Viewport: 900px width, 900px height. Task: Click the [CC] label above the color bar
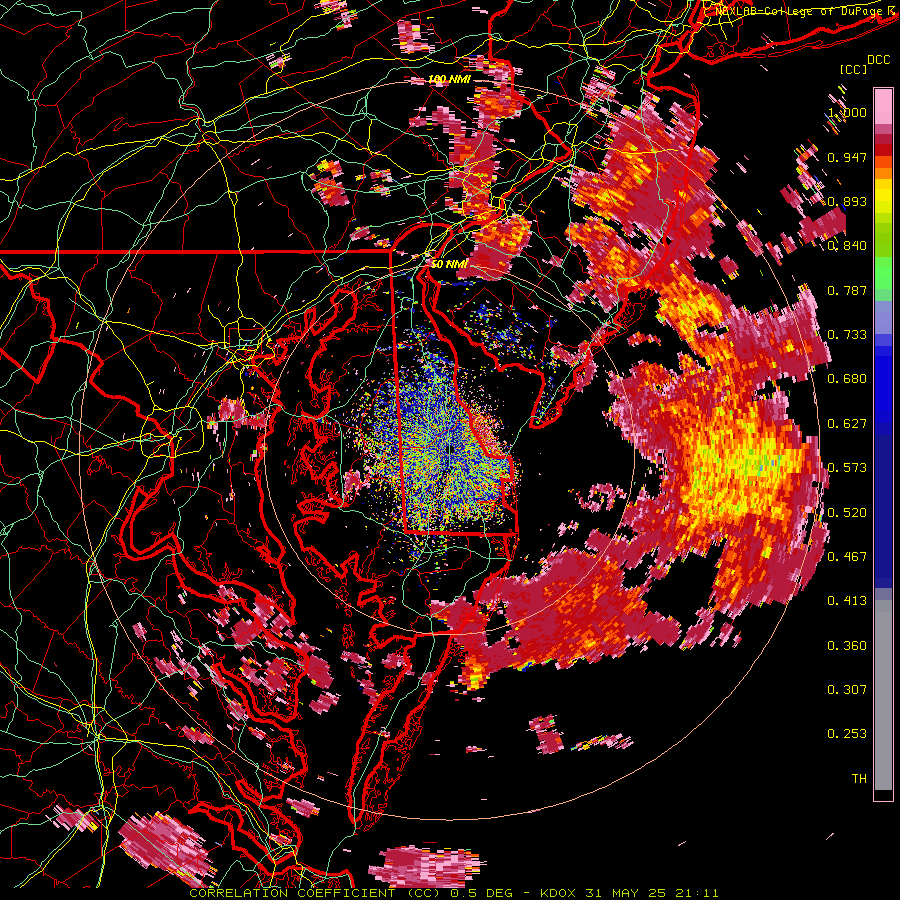854,69
